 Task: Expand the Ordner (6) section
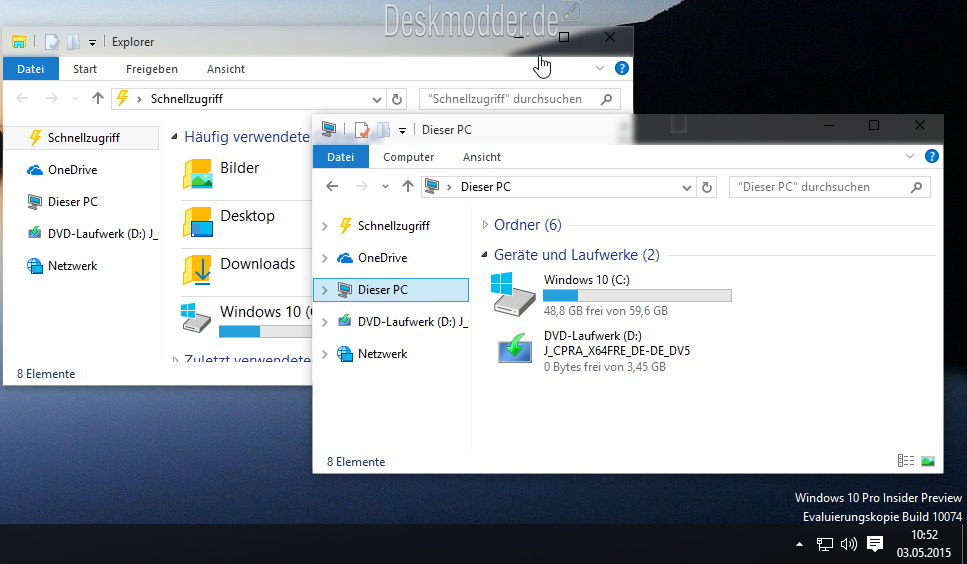pos(486,225)
